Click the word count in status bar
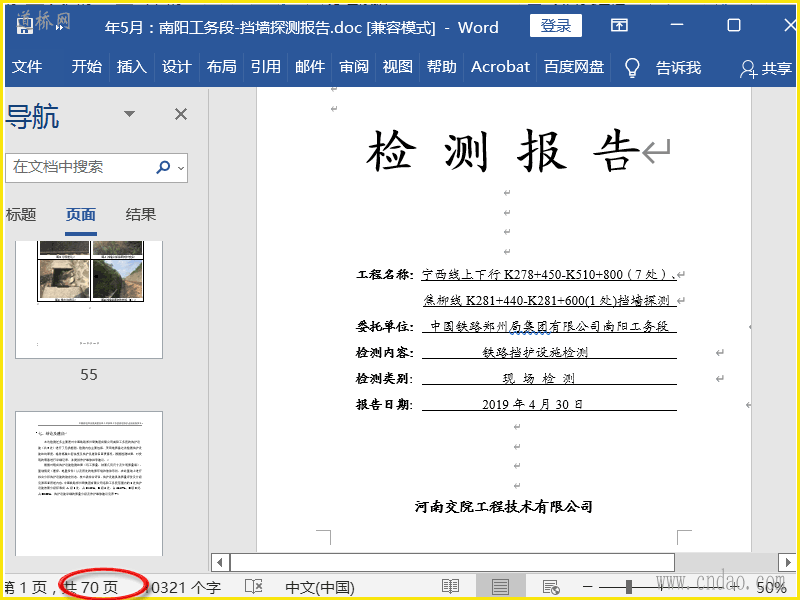Screen dimensions: 800x600 [182, 588]
